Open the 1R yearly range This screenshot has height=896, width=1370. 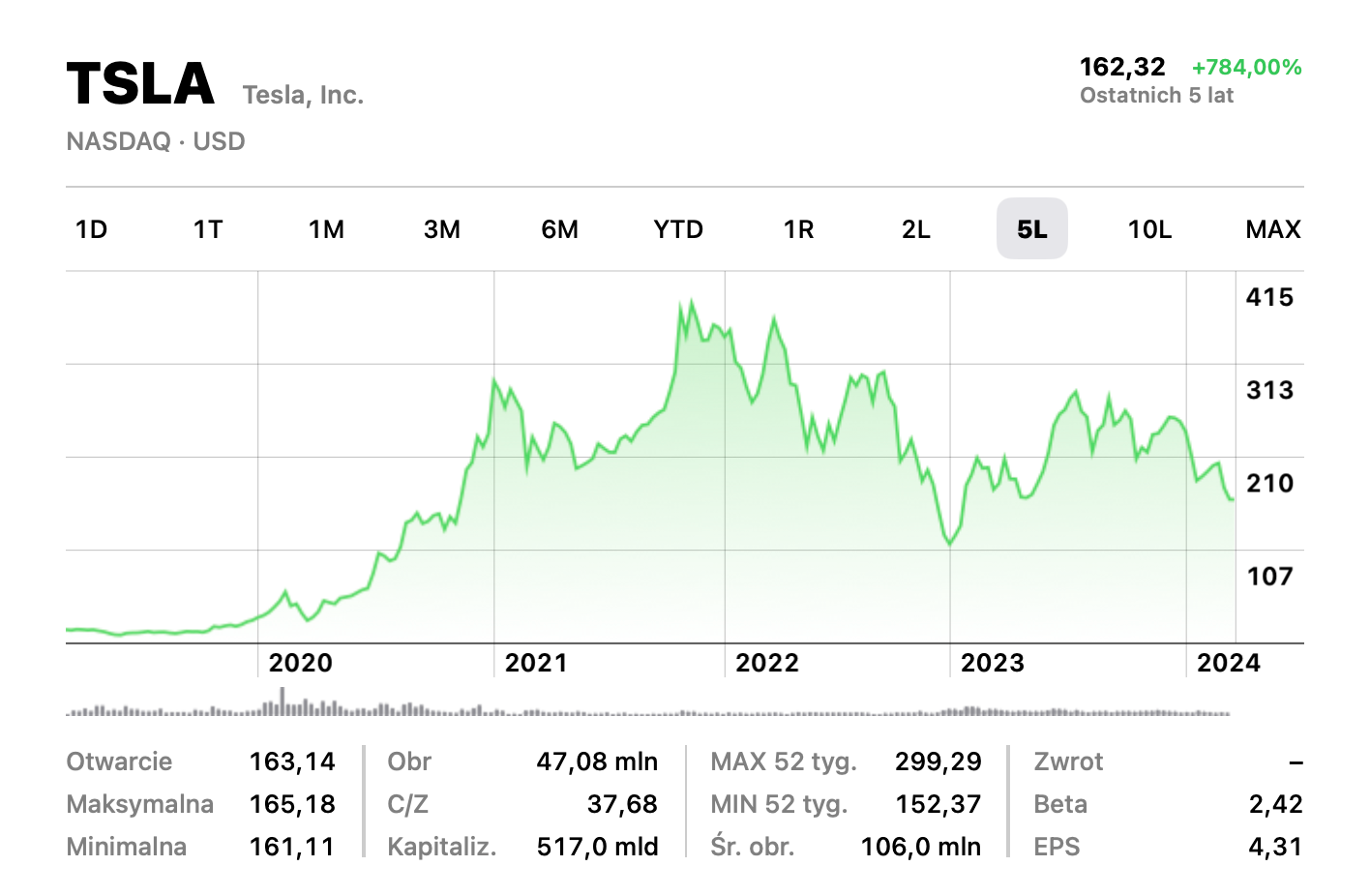click(799, 229)
